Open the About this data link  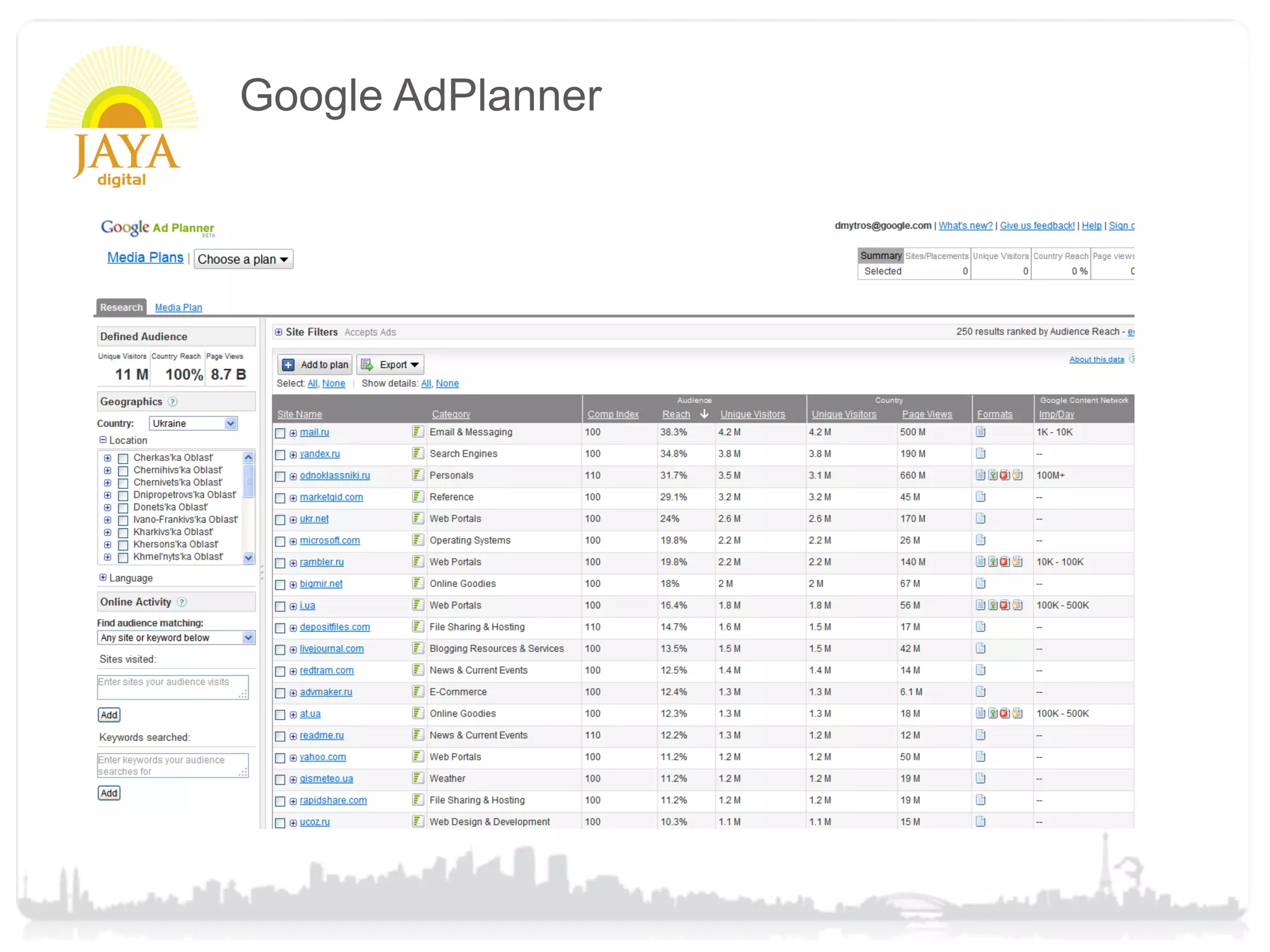pyautogui.click(x=1096, y=359)
